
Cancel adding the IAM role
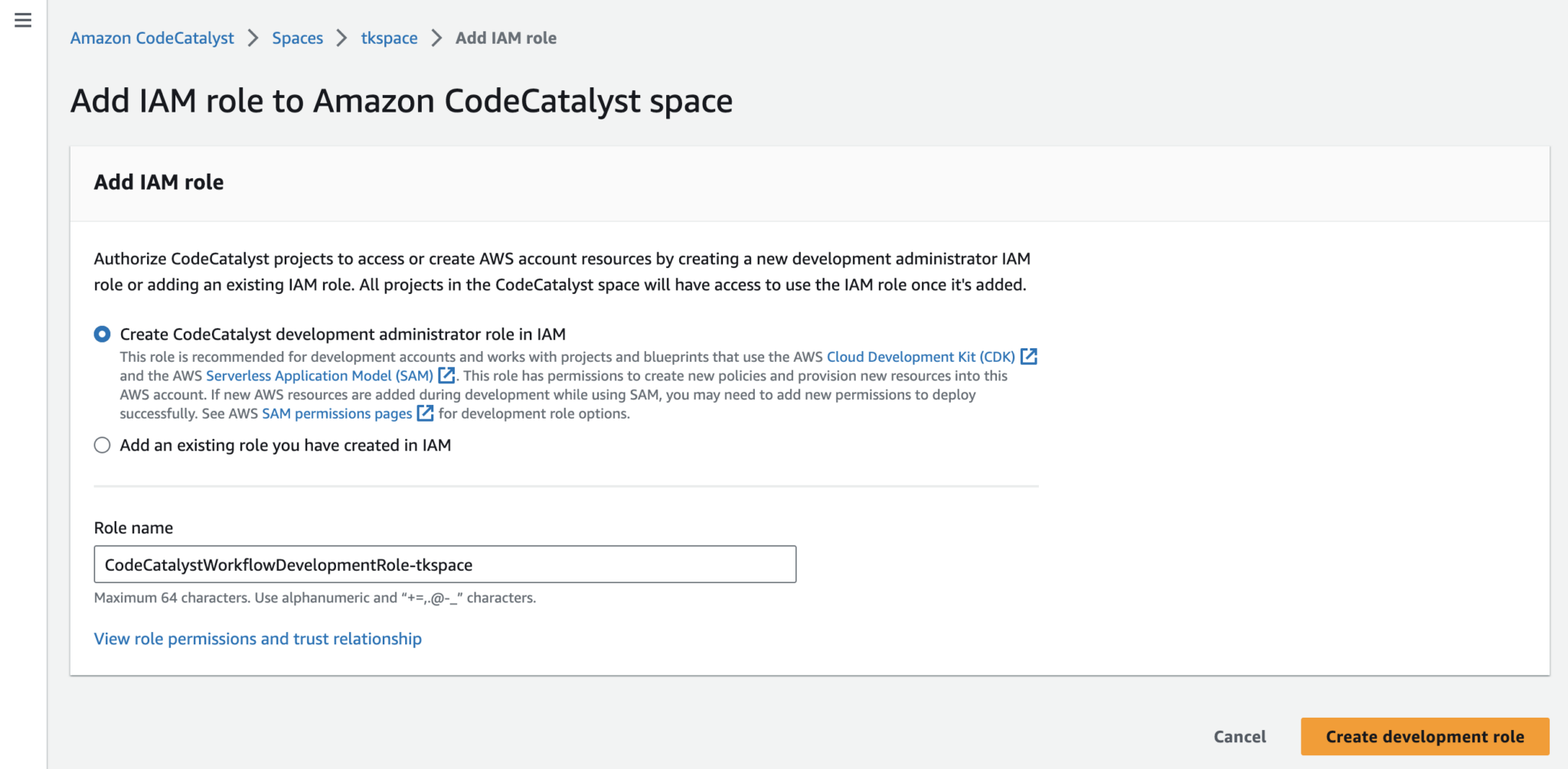pos(1239,736)
